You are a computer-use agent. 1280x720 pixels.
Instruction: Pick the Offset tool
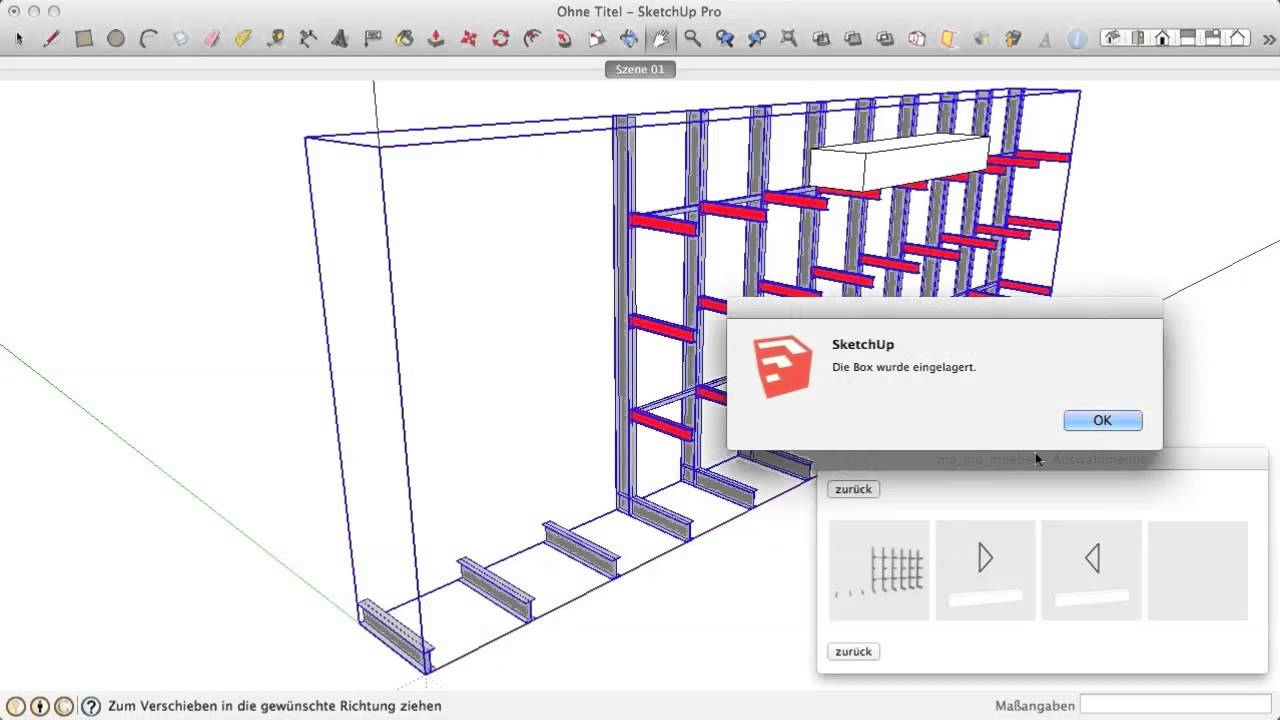[x=532, y=39]
